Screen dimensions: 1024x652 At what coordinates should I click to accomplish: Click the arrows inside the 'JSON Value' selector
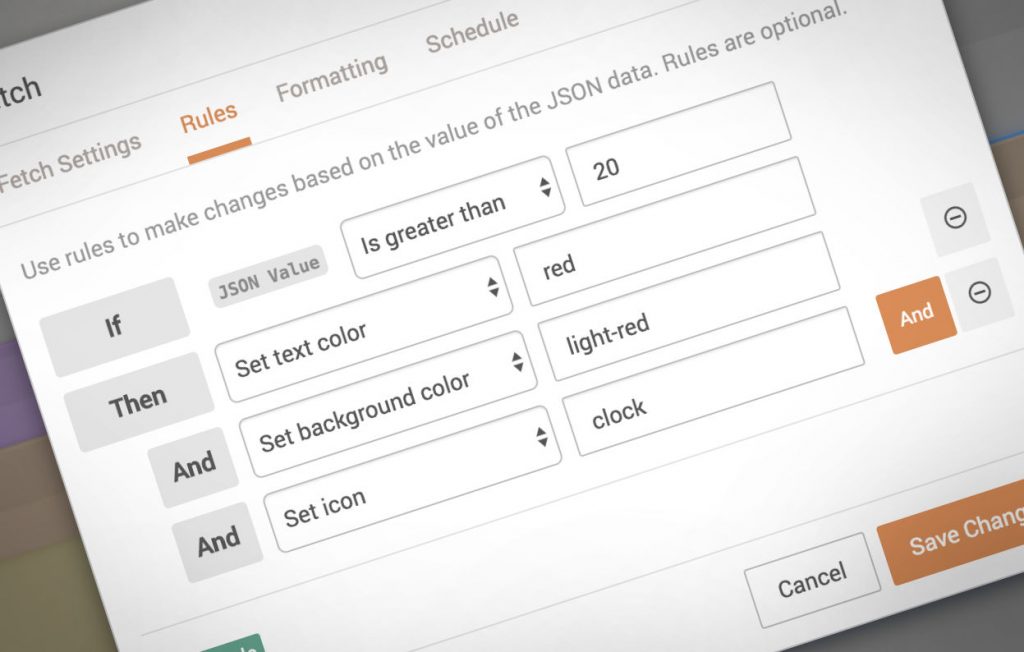click(x=494, y=289)
